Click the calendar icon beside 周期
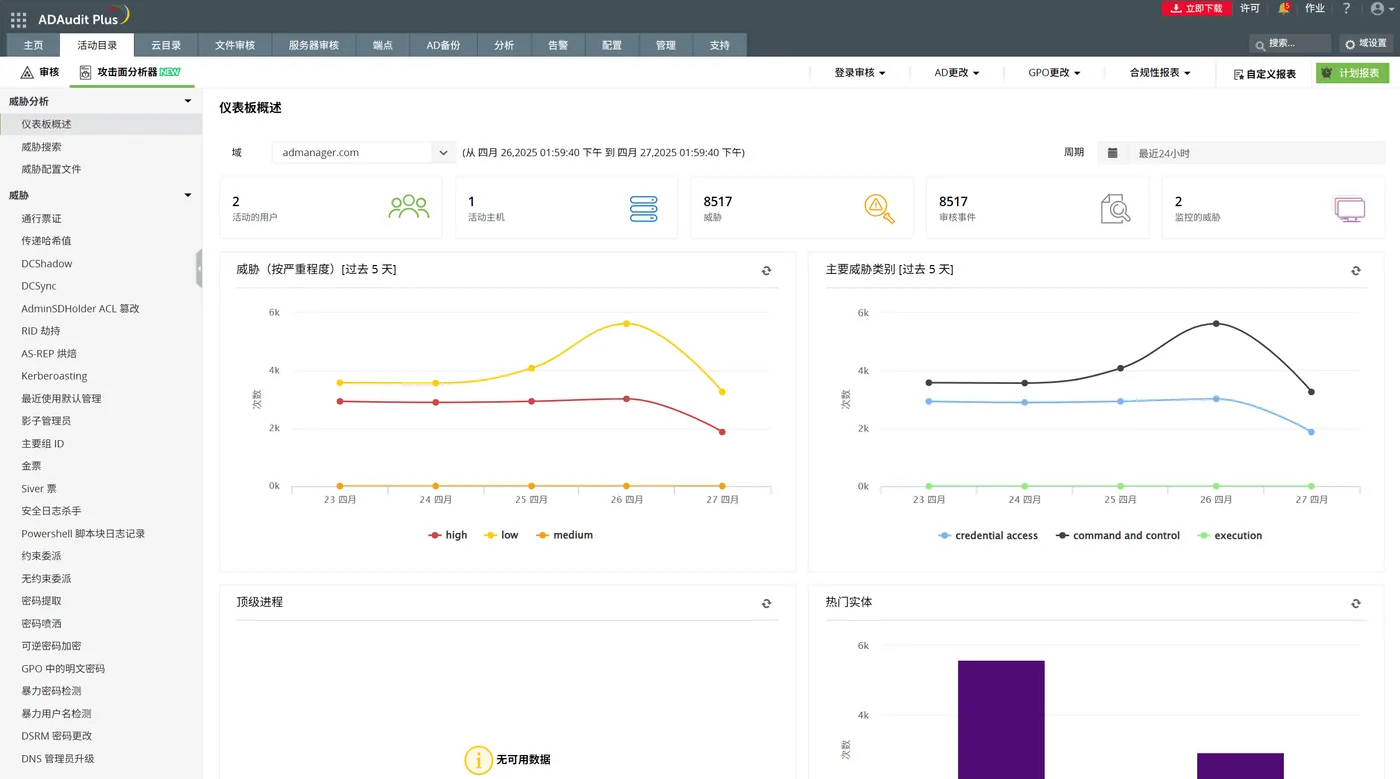The width and height of the screenshot is (1400, 779). coord(1113,153)
